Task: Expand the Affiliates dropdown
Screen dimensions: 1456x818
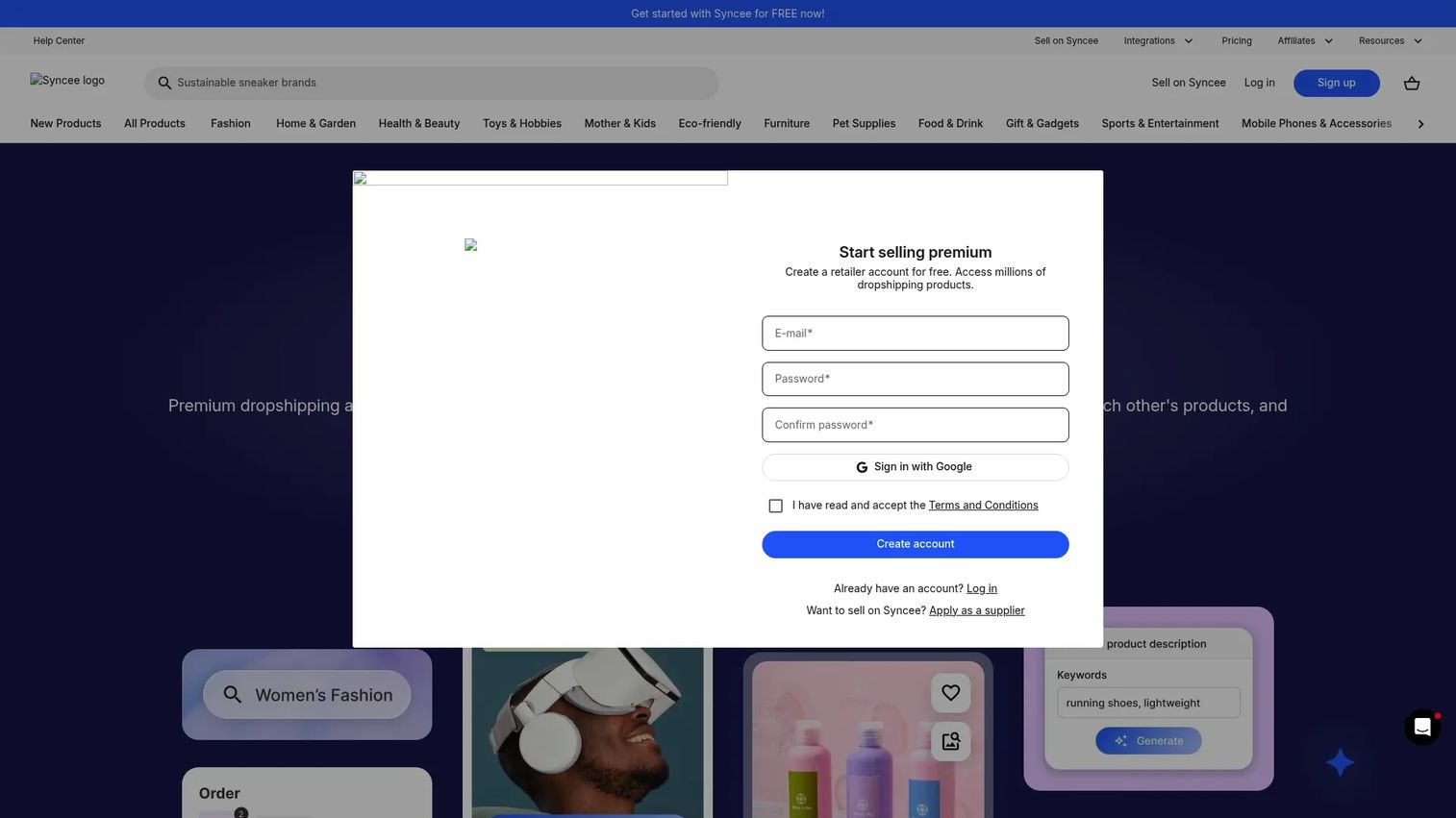Action: click(1305, 40)
